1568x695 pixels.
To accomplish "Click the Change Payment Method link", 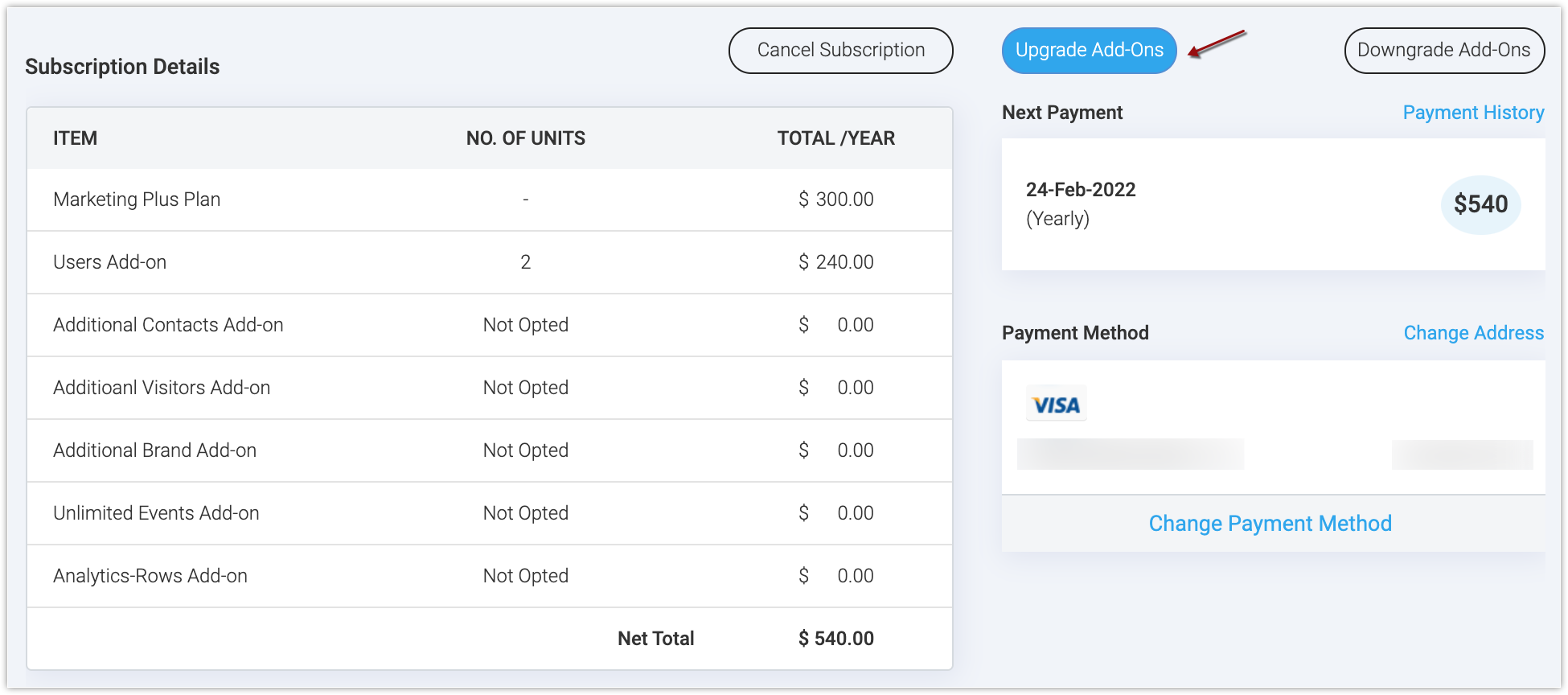I will [1270, 524].
